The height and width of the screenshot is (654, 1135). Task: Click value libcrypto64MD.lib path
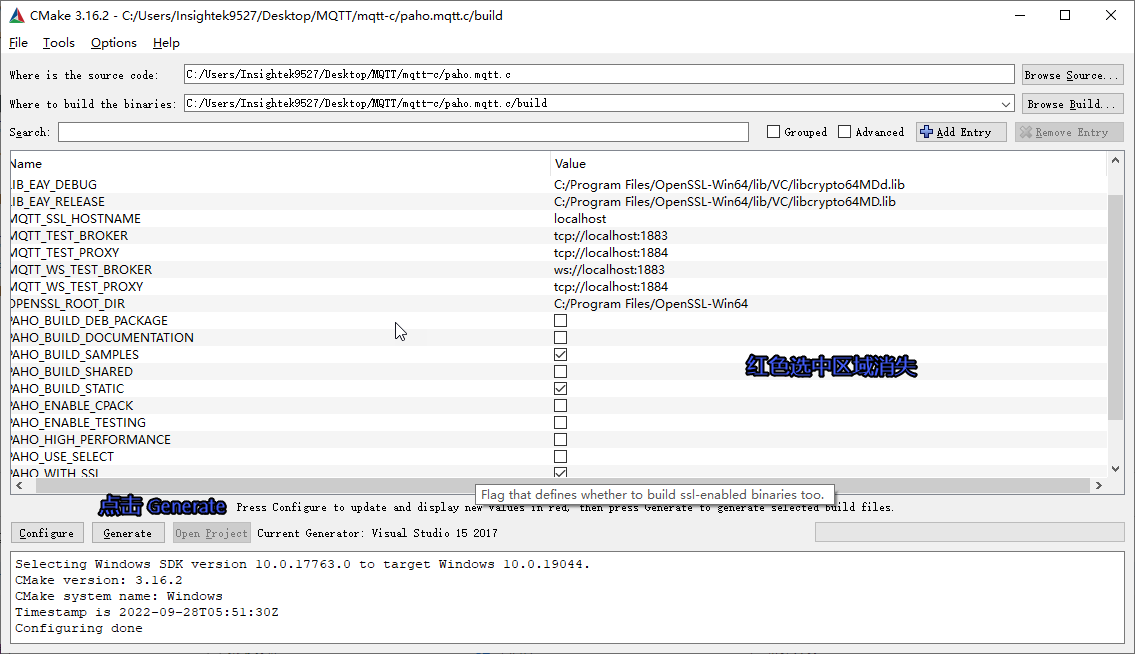pyautogui.click(x=725, y=201)
